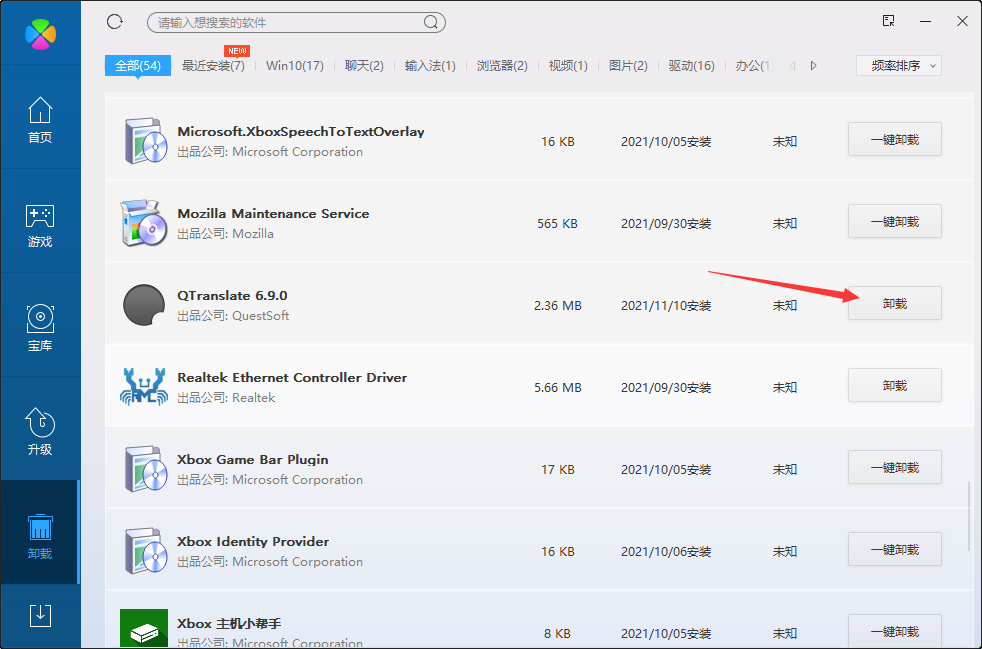Select the QTranslate 6.9.0 name text
Image resolution: width=982 pixels, height=649 pixels.
pos(232,295)
